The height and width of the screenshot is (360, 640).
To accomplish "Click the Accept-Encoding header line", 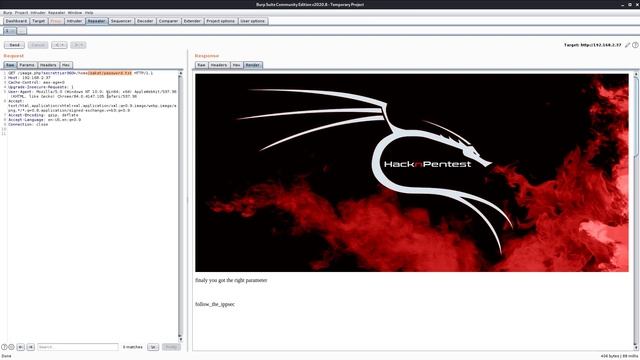I will 43,115.
